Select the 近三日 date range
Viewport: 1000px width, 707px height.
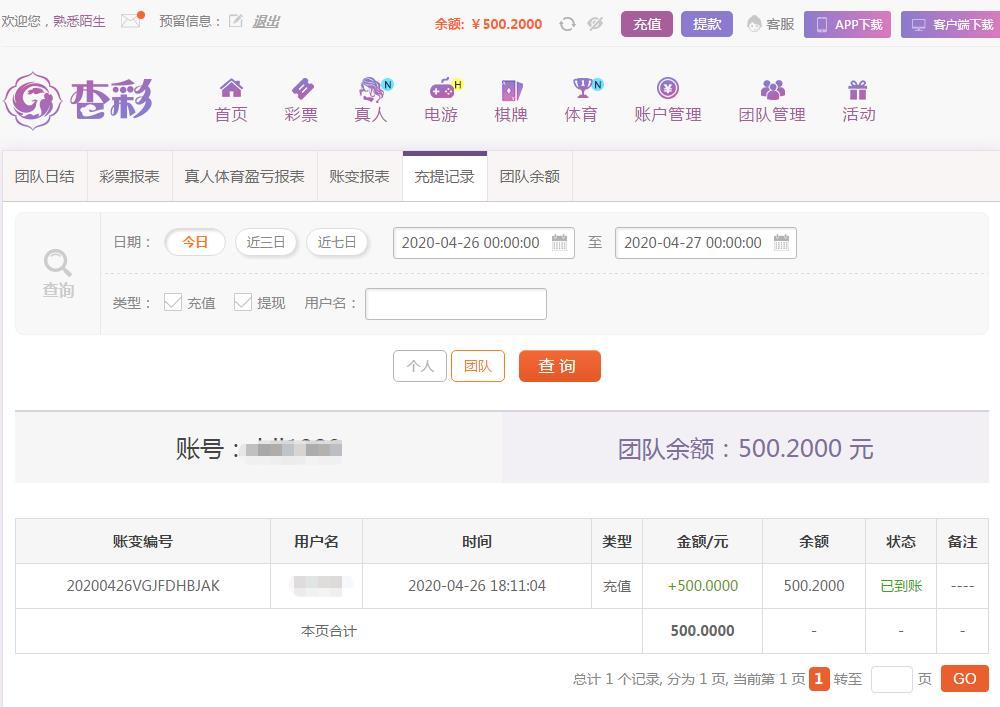point(266,242)
